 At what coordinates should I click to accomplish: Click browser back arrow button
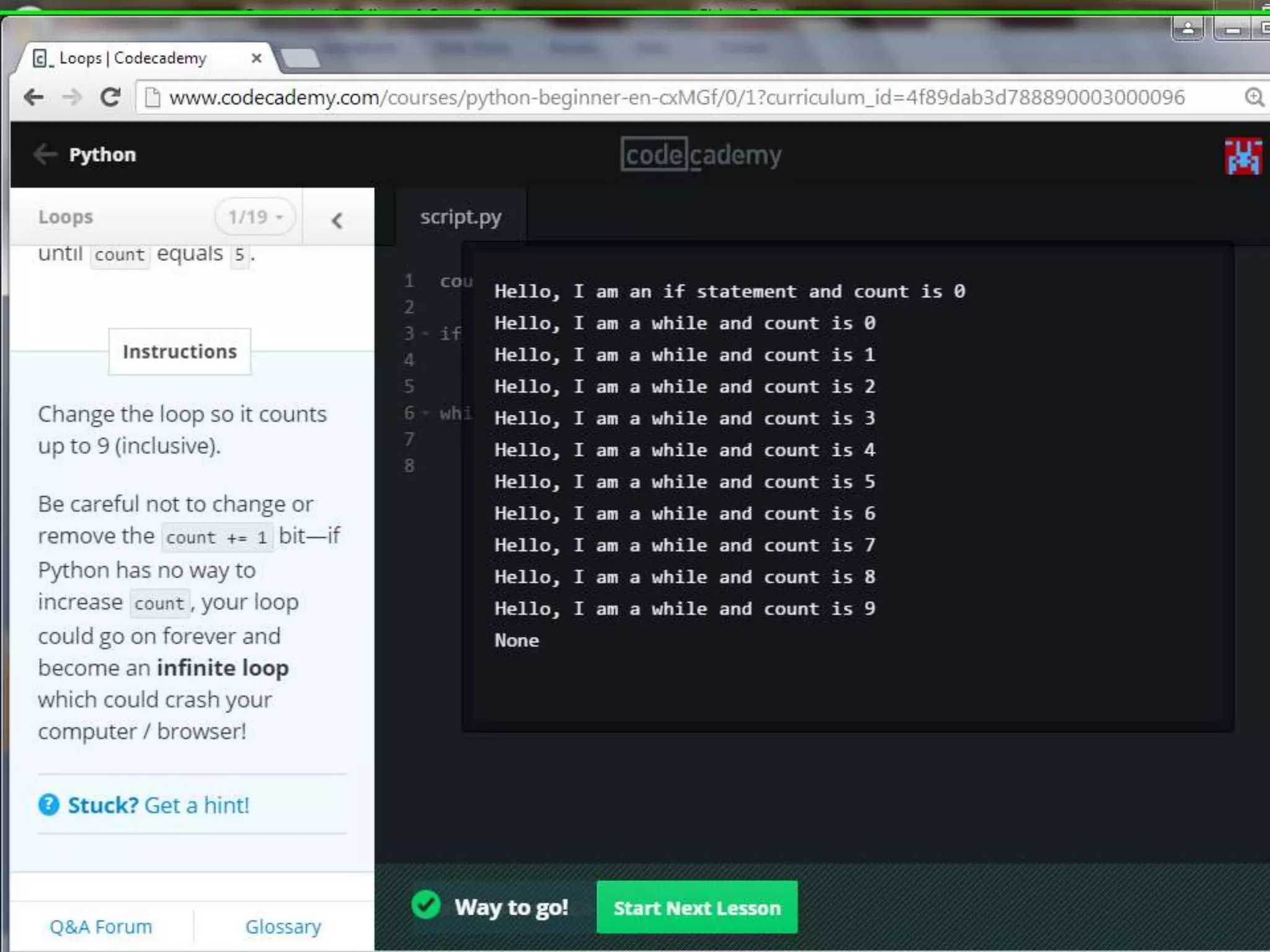[33, 97]
